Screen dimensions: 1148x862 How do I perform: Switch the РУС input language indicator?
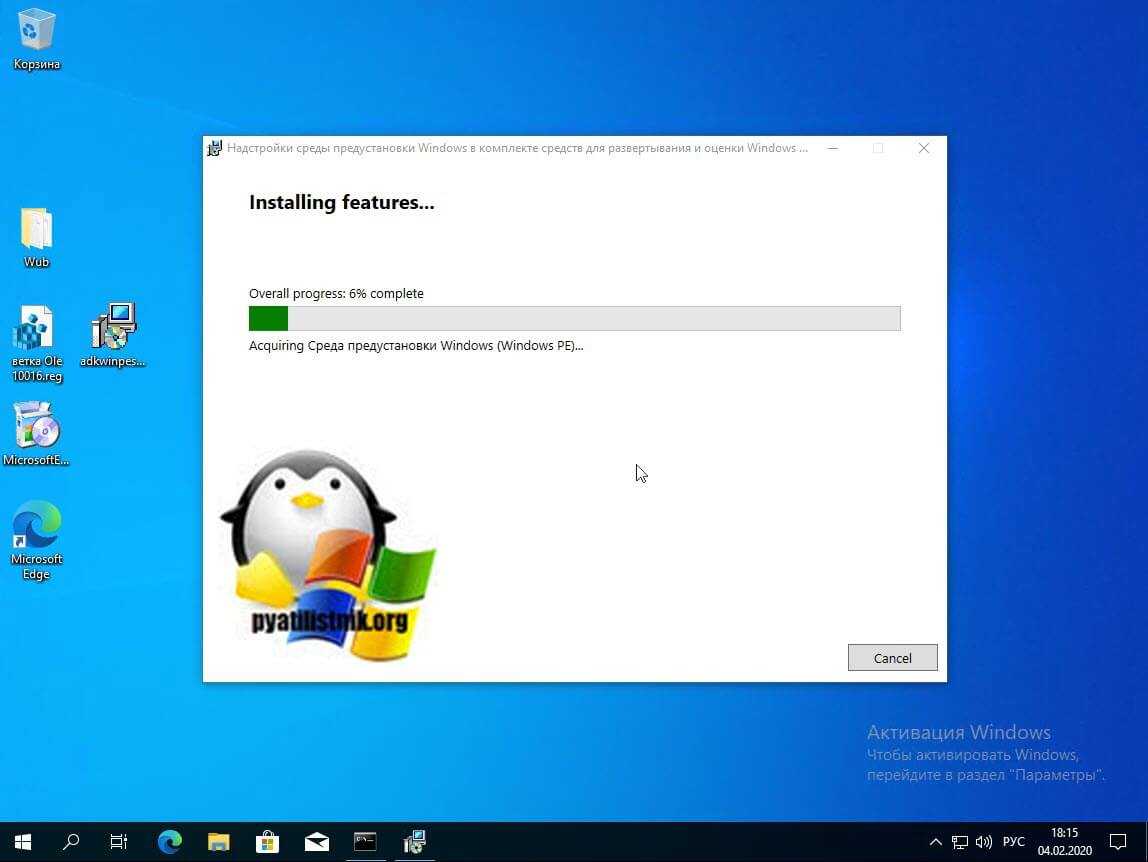1013,842
